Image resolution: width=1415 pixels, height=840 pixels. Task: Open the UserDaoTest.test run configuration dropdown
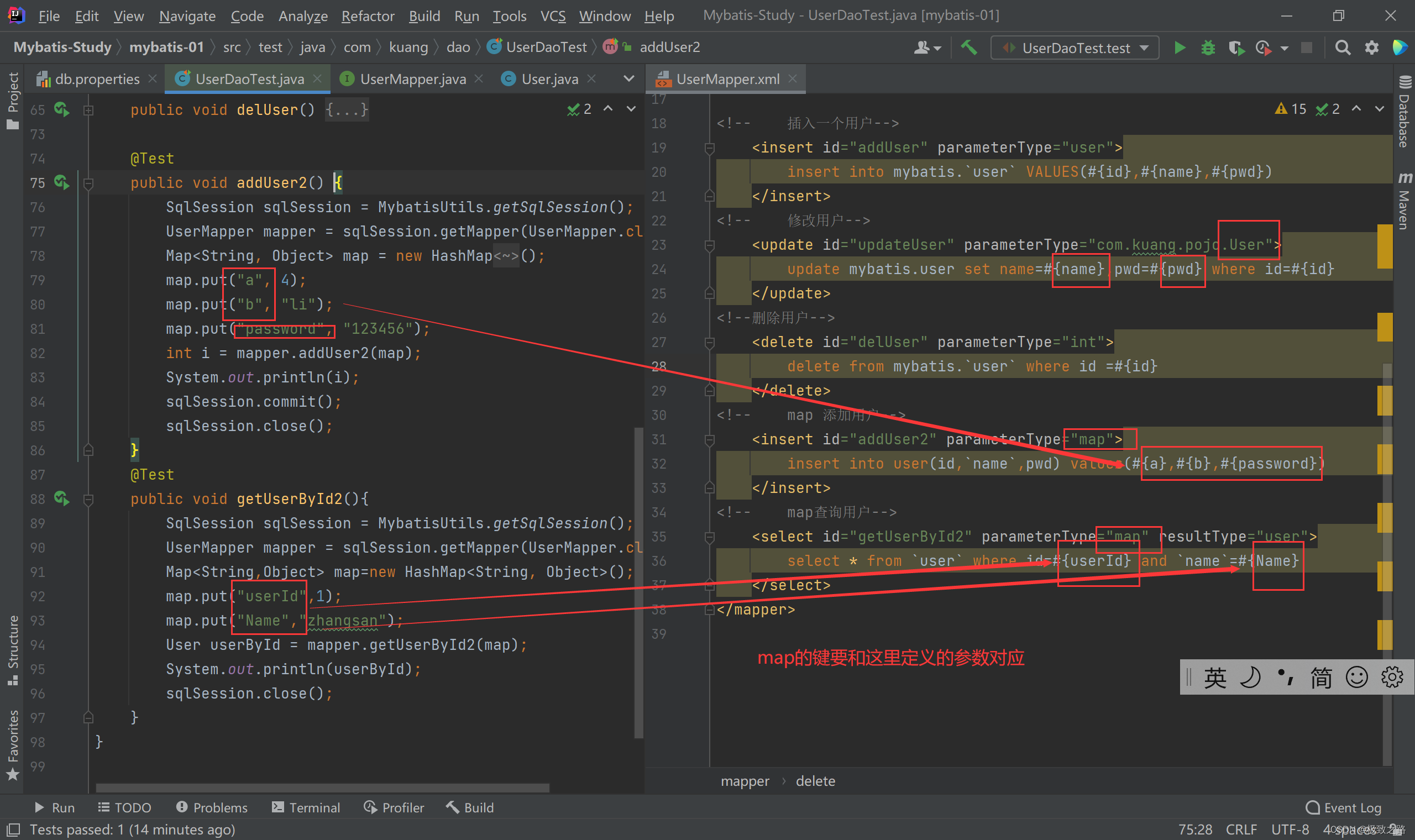tap(1075, 48)
